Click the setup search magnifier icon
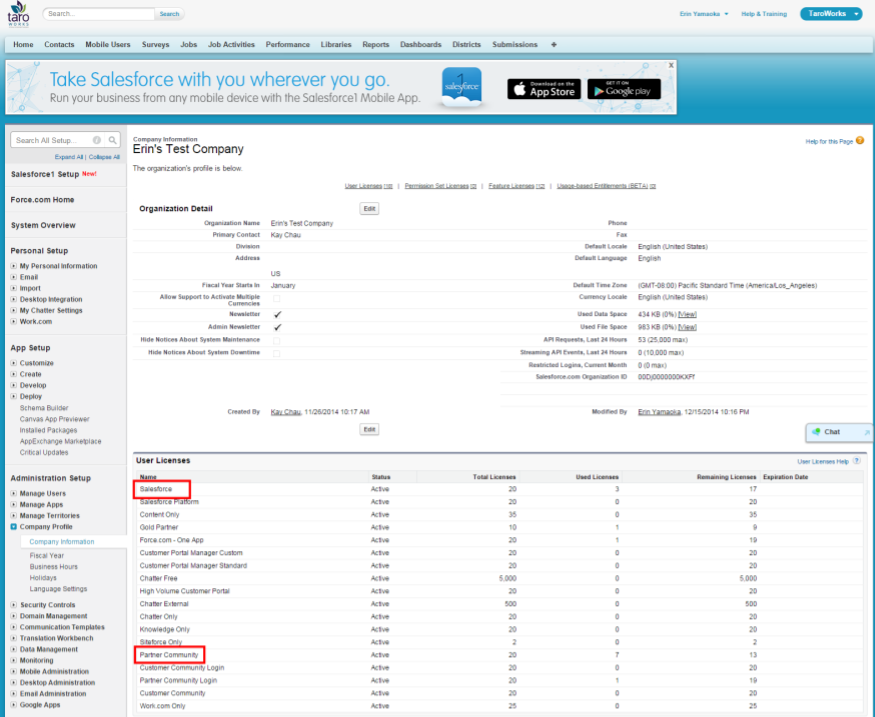The width and height of the screenshot is (875, 717). tap(113, 140)
